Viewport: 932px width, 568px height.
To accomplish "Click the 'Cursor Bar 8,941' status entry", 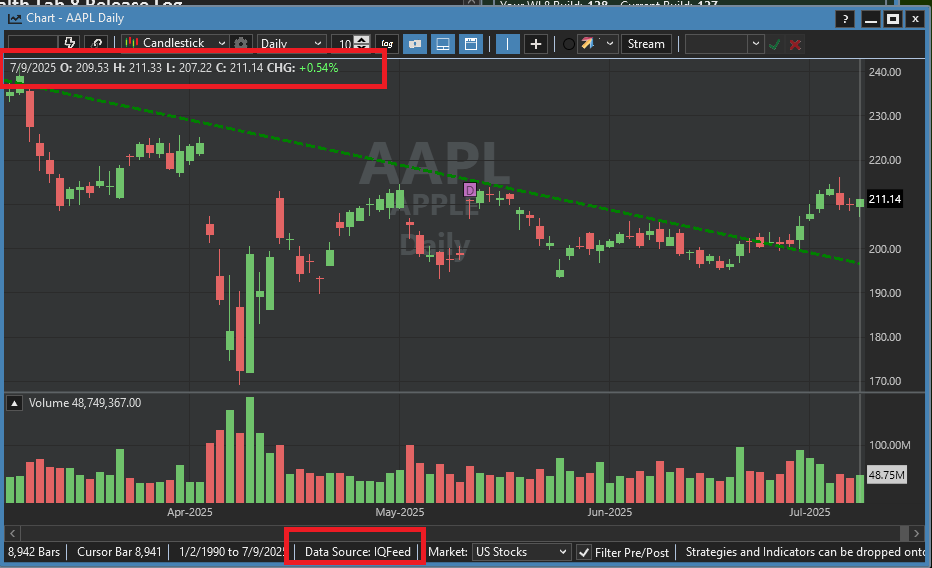I will (x=119, y=552).
